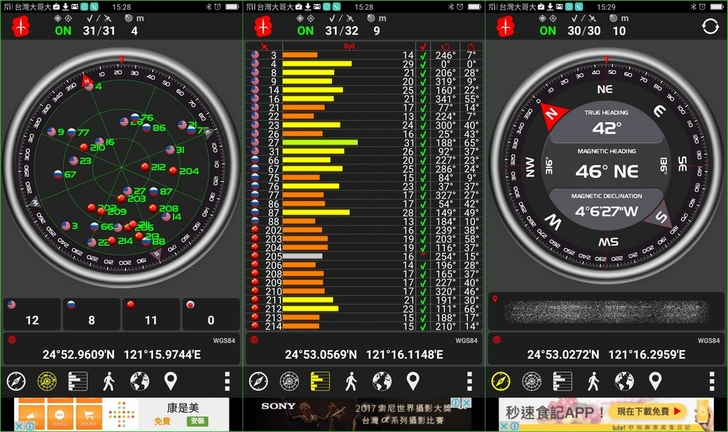Viewport: 728px width, 432px height.
Task: Tap the red app logo in the left panel header
Action: [x=19, y=27]
